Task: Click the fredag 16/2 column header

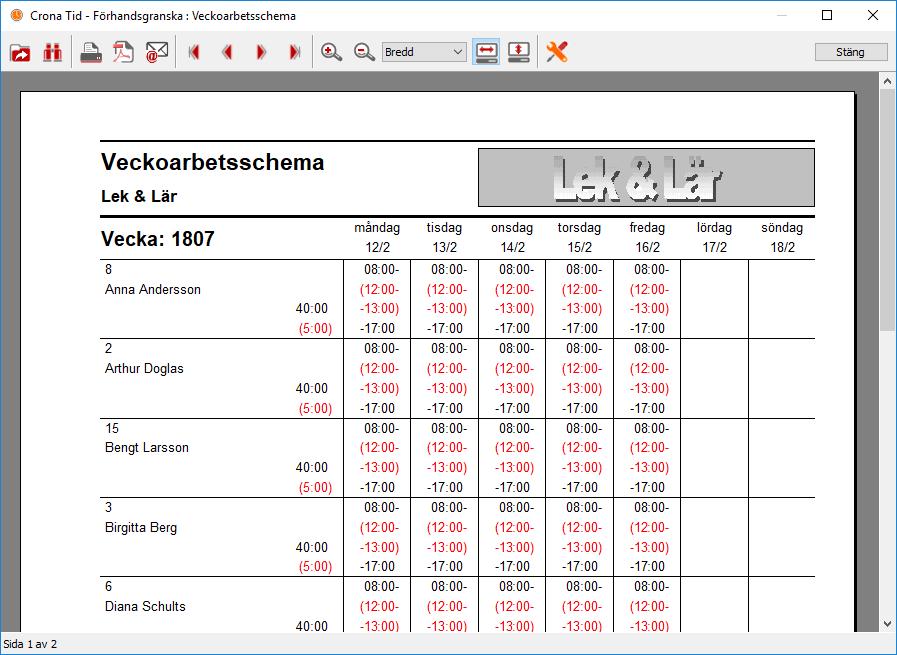Action: click(647, 237)
